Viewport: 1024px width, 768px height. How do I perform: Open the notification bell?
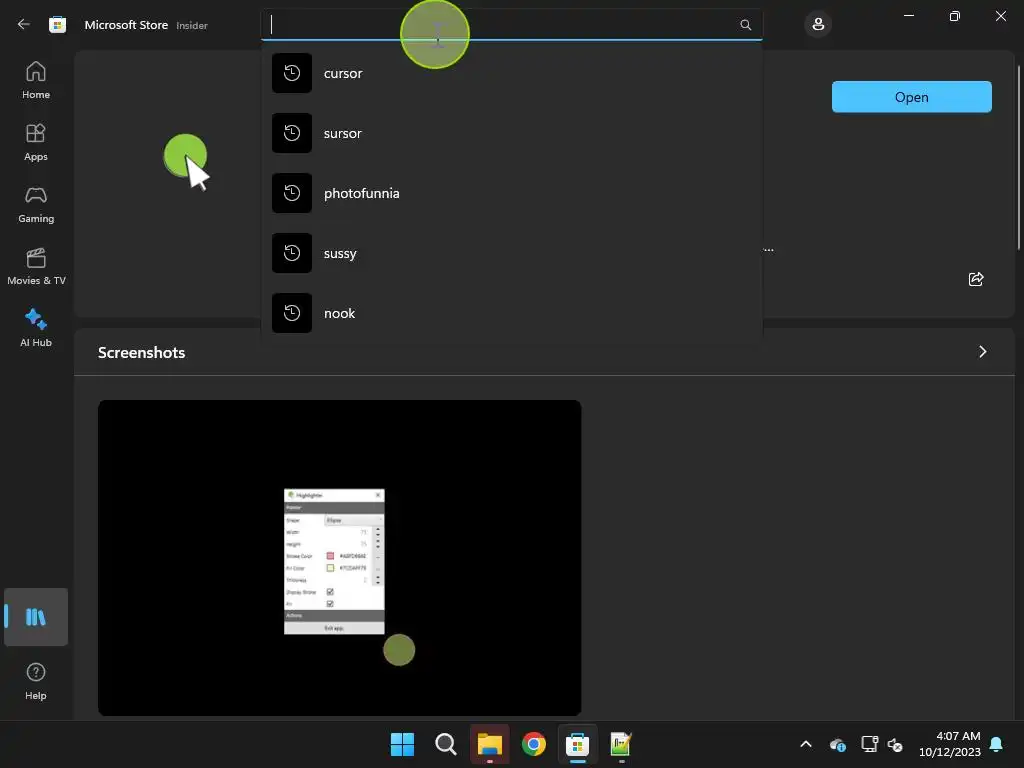point(997,744)
